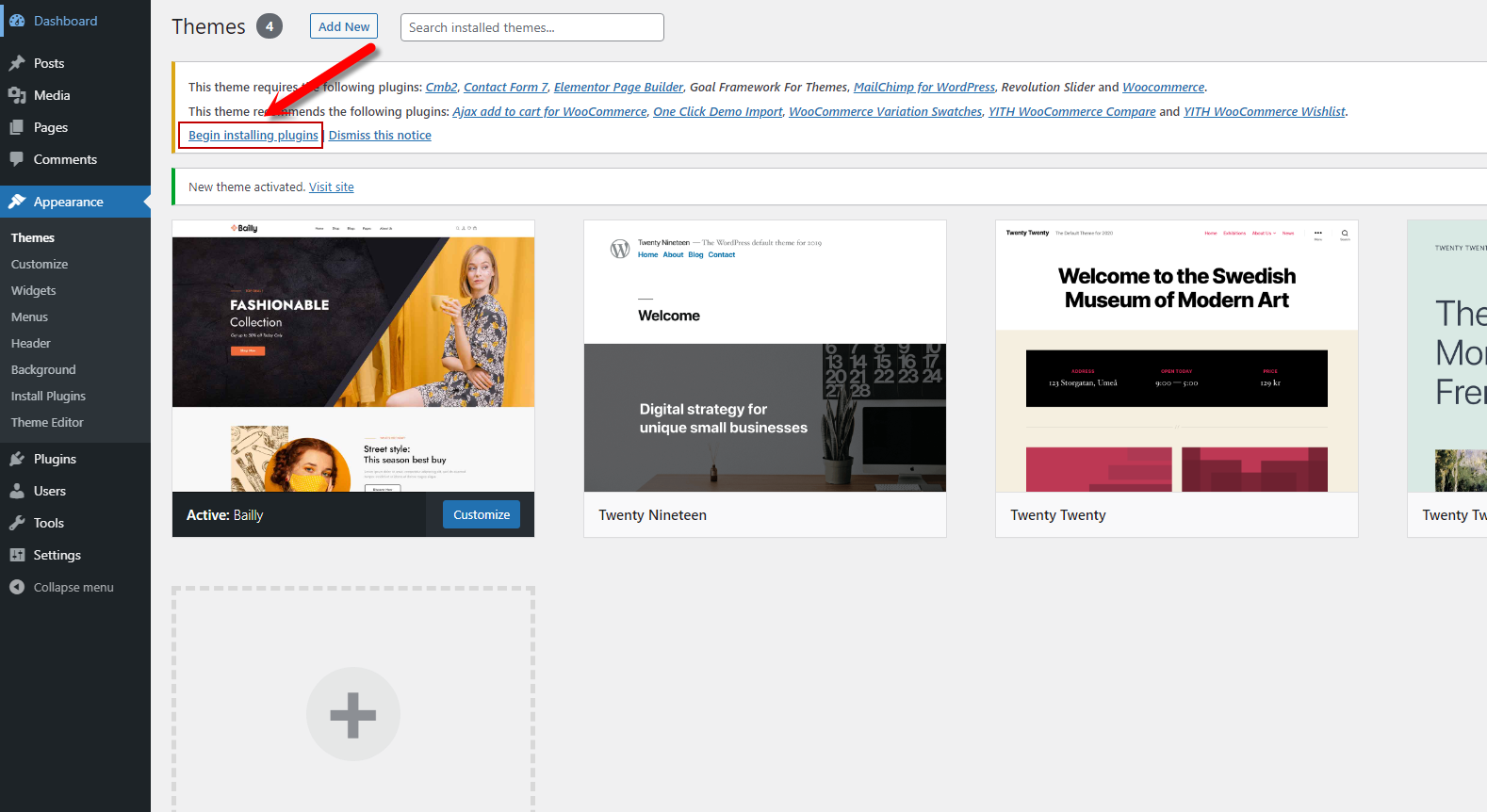1487x812 pixels.
Task: Open One Click Demo Import link
Action: pyautogui.click(x=717, y=111)
